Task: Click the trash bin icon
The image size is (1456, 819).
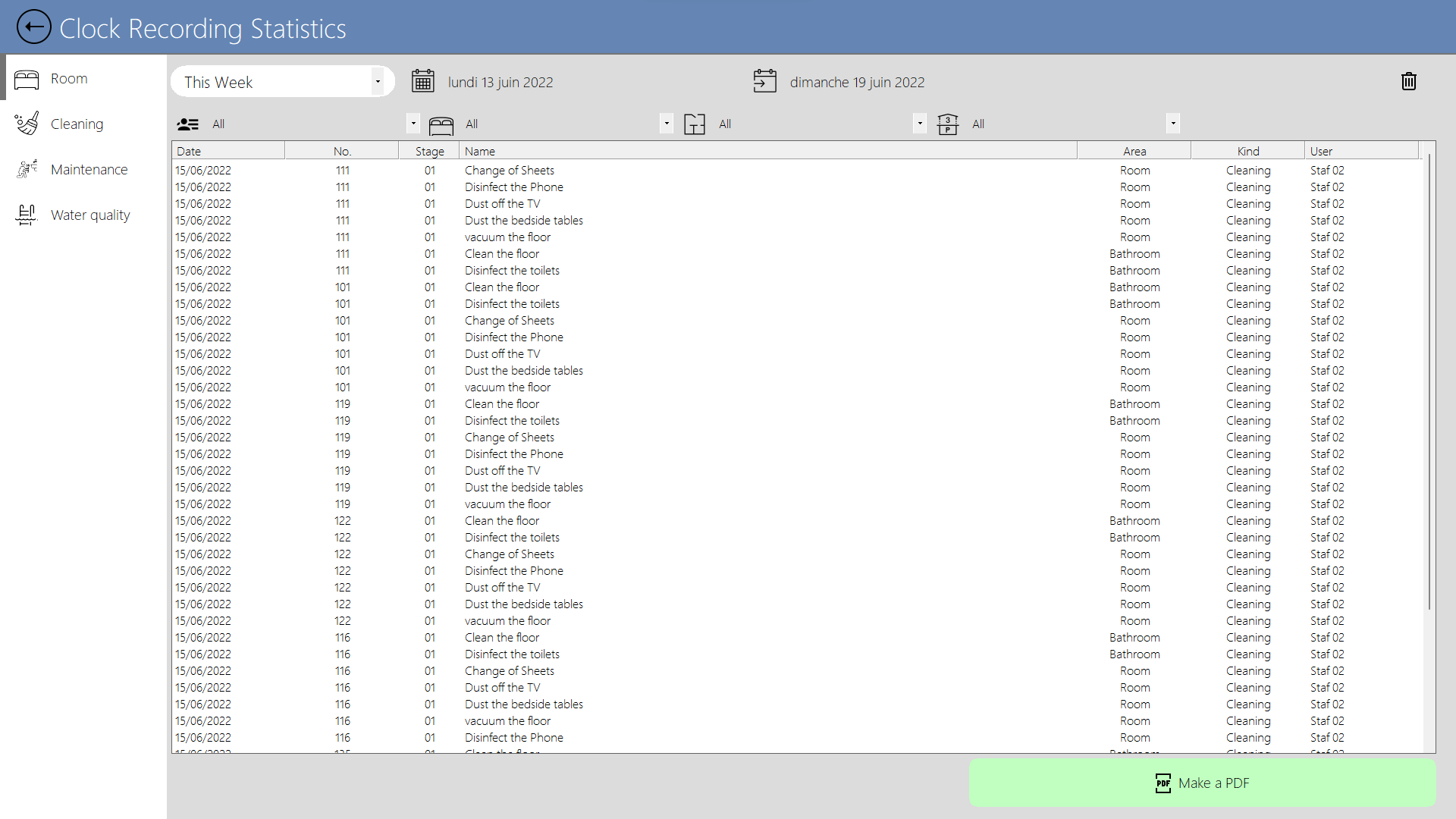Action: (1408, 81)
